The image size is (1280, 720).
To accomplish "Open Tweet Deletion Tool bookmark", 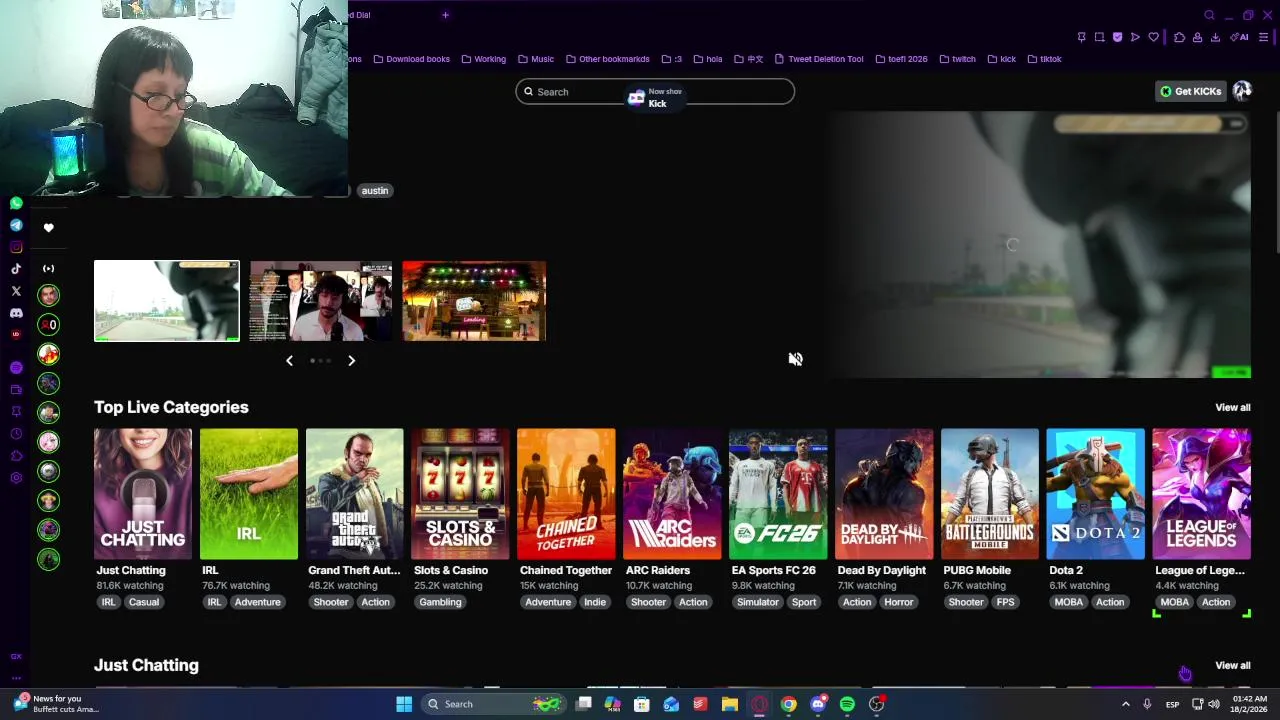I will coord(818,59).
